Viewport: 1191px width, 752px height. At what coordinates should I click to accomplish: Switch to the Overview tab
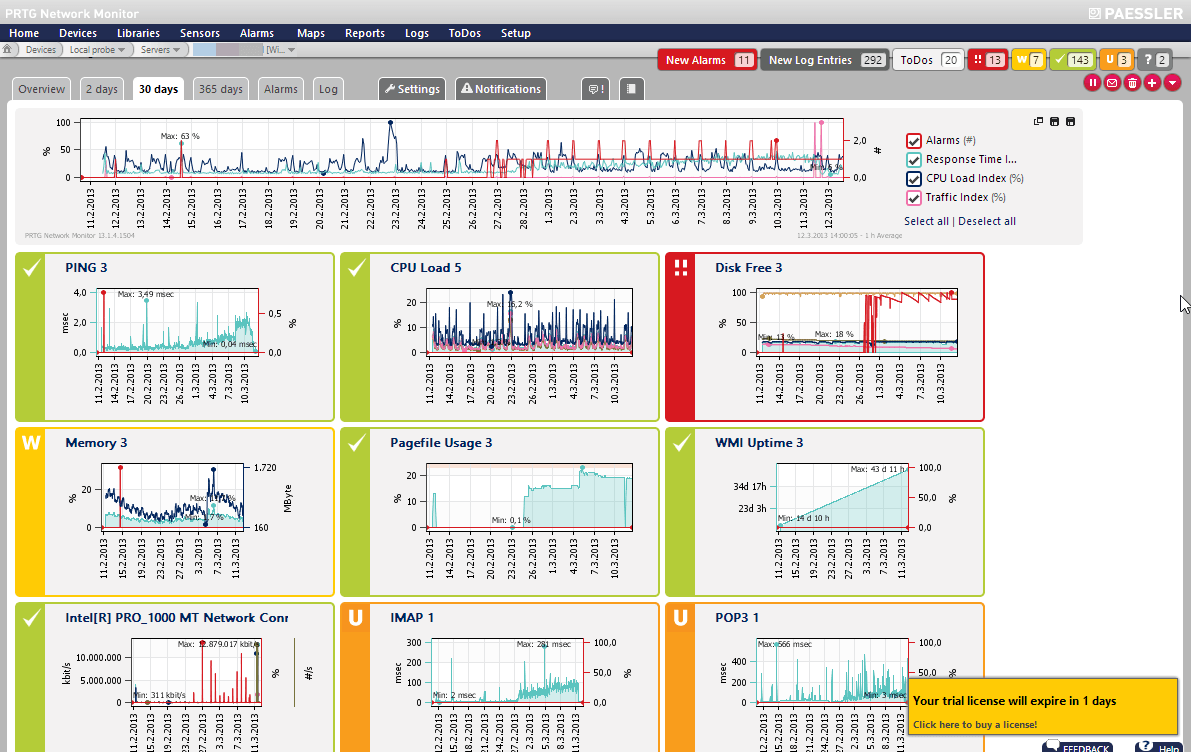[x=42, y=89]
